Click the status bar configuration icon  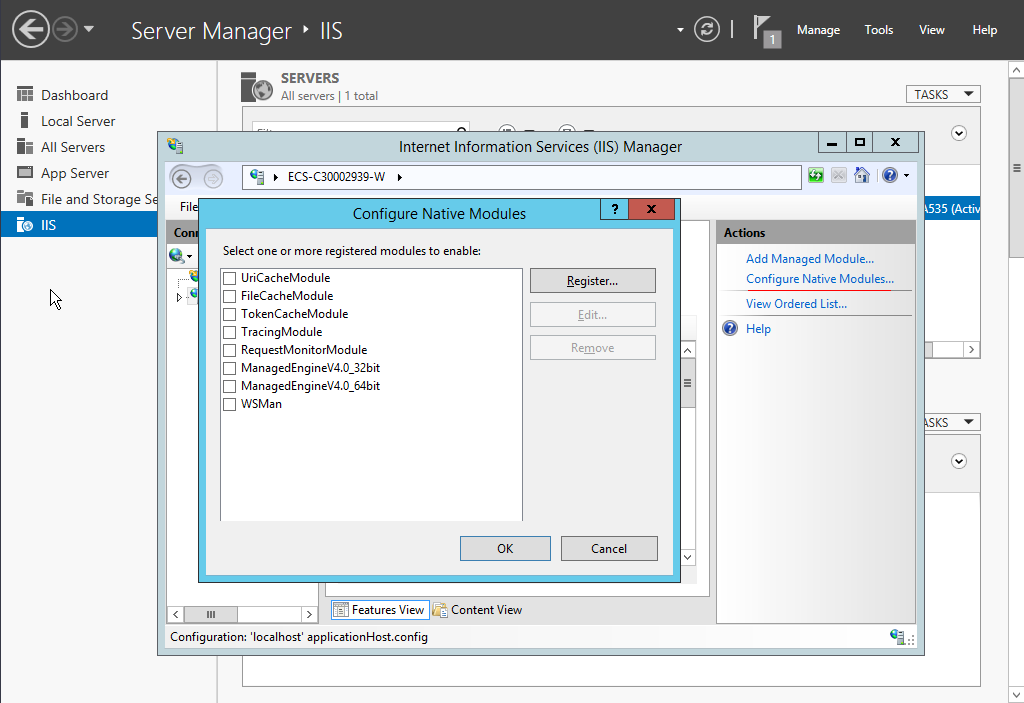click(x=898, y=636)
